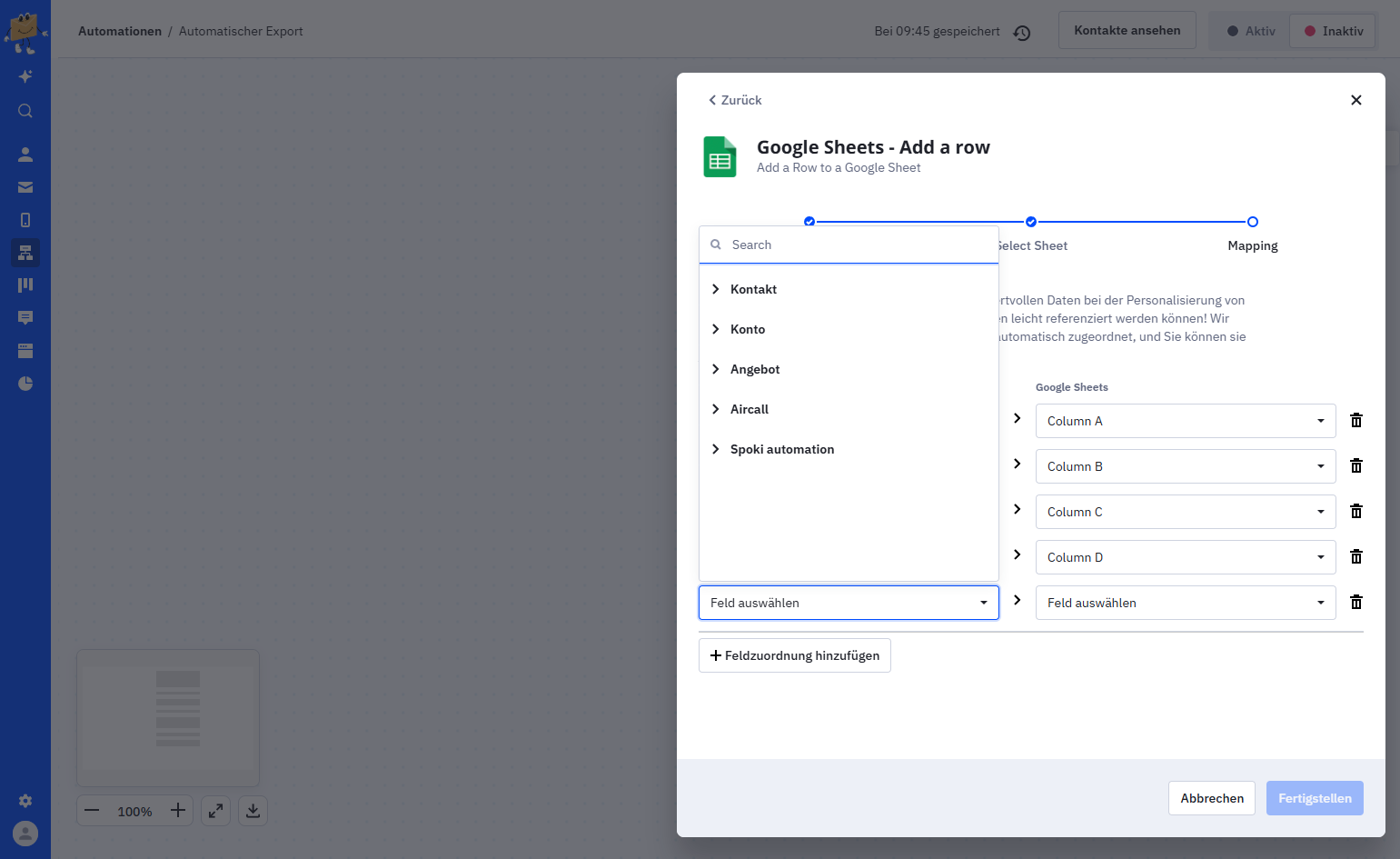Open the version history clock icon
This screenshot has height=859, width=1400.
click(x=1022, y=33)
